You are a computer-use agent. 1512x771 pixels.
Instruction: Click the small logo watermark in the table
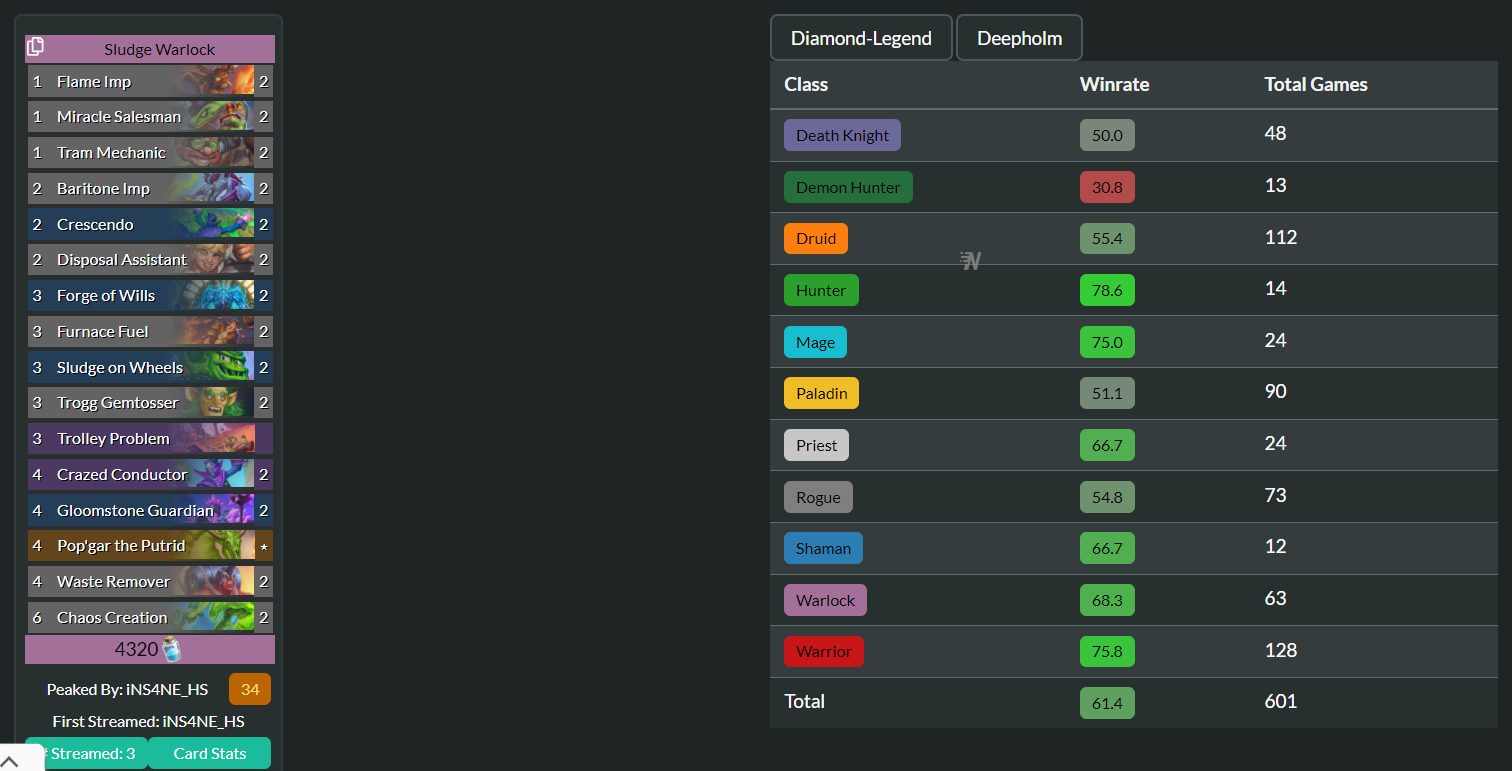970,261
